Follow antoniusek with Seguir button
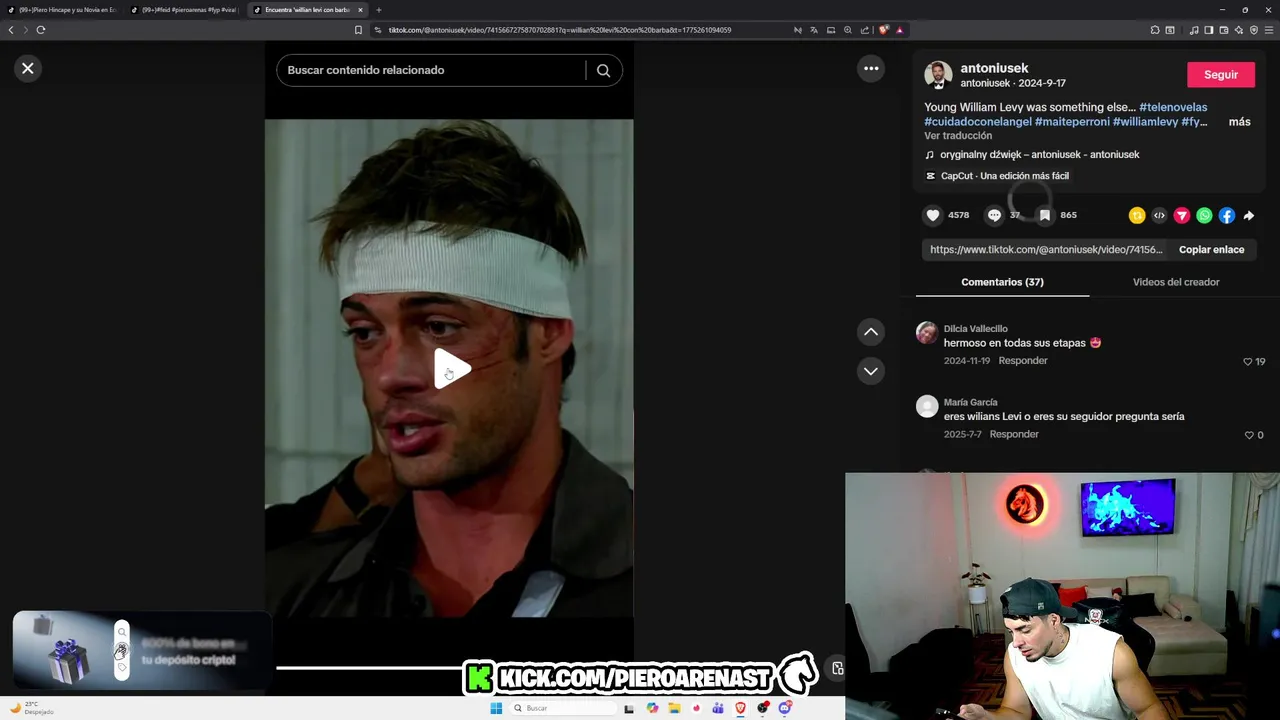 point(1221,75)
